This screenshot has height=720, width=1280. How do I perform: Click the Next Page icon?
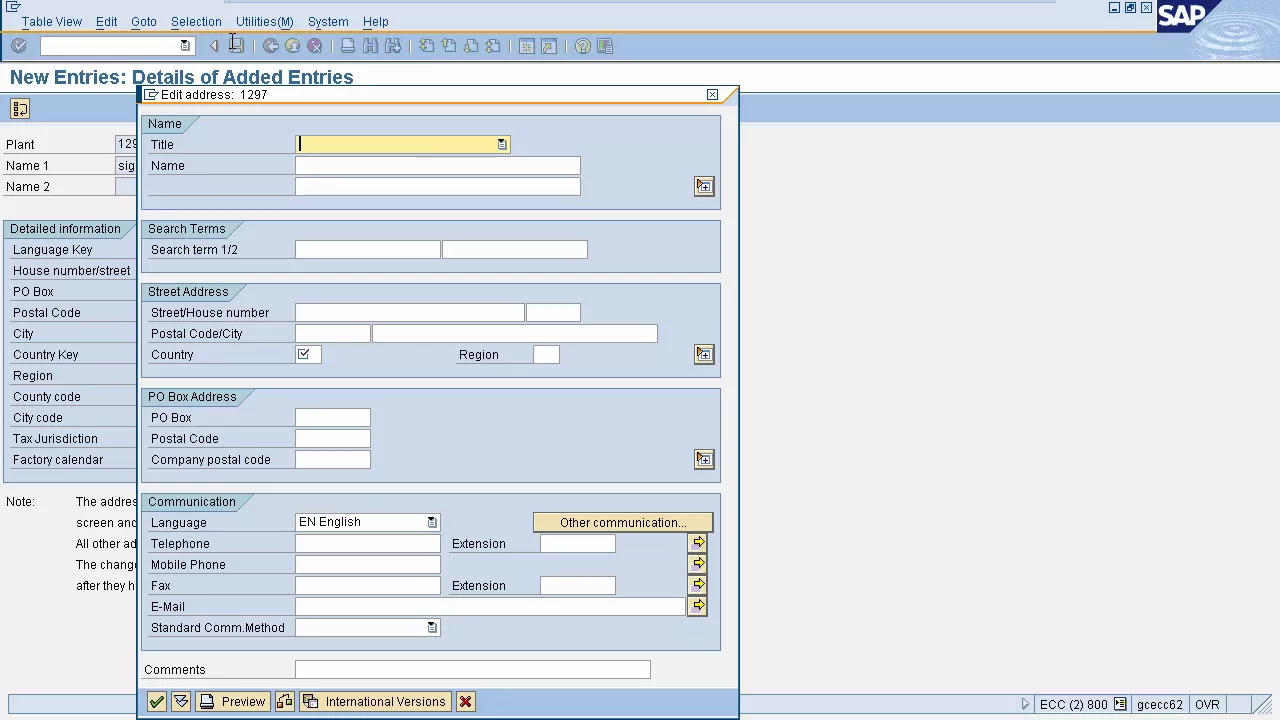pyautogui.click(x=471, y=46)
